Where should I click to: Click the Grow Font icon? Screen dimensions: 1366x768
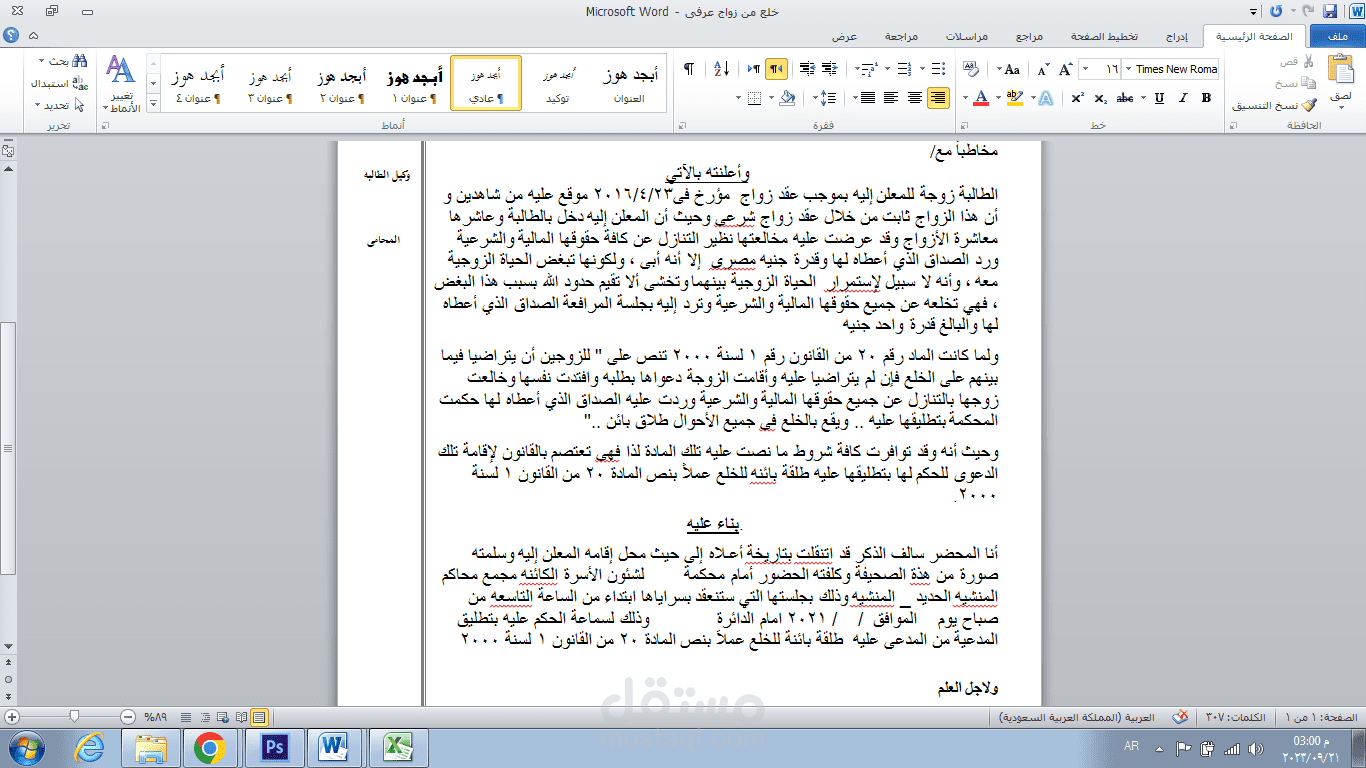1065,69
